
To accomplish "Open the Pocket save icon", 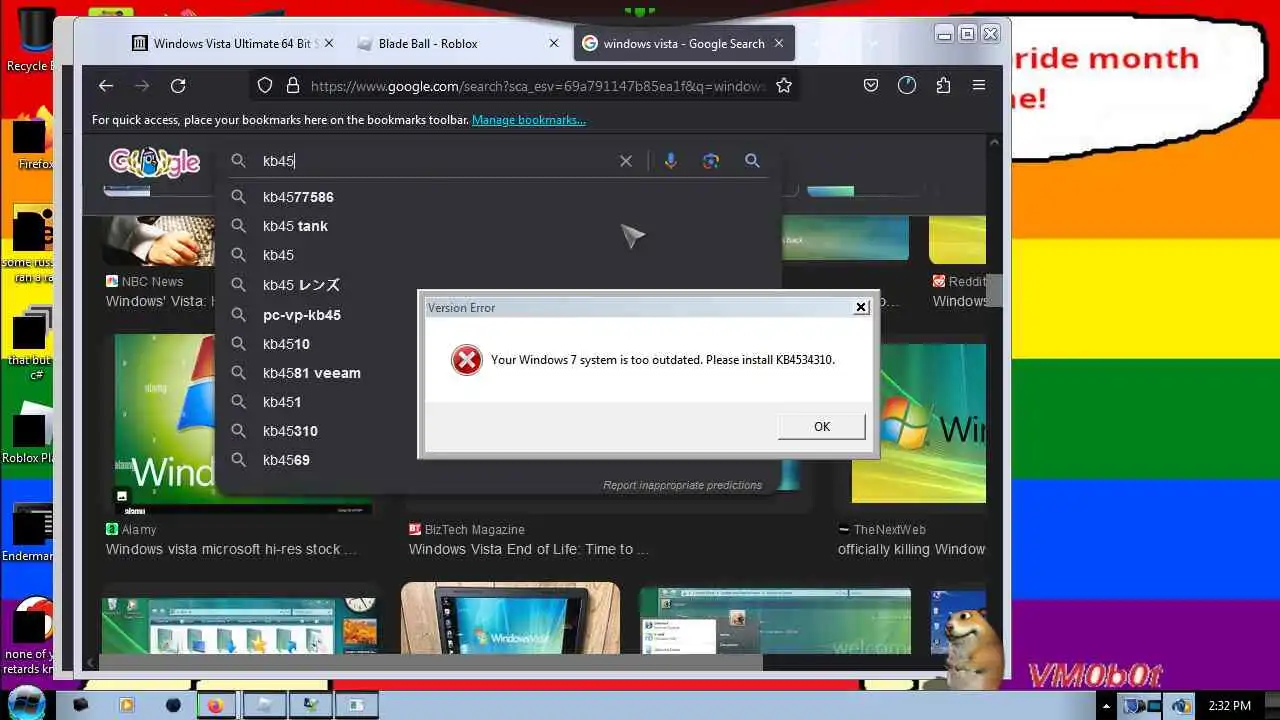I will coord(871,86).
